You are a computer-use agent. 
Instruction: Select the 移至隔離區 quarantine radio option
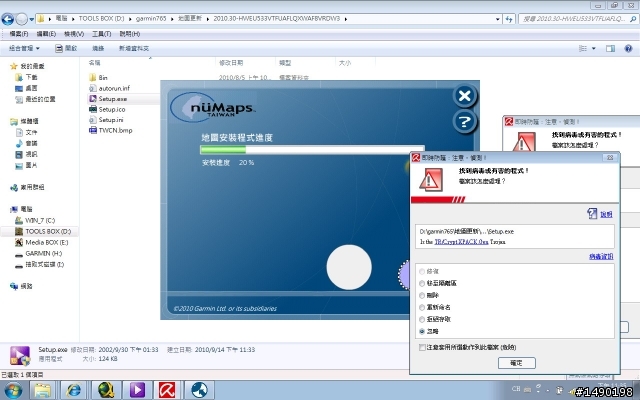pos(422,283)
